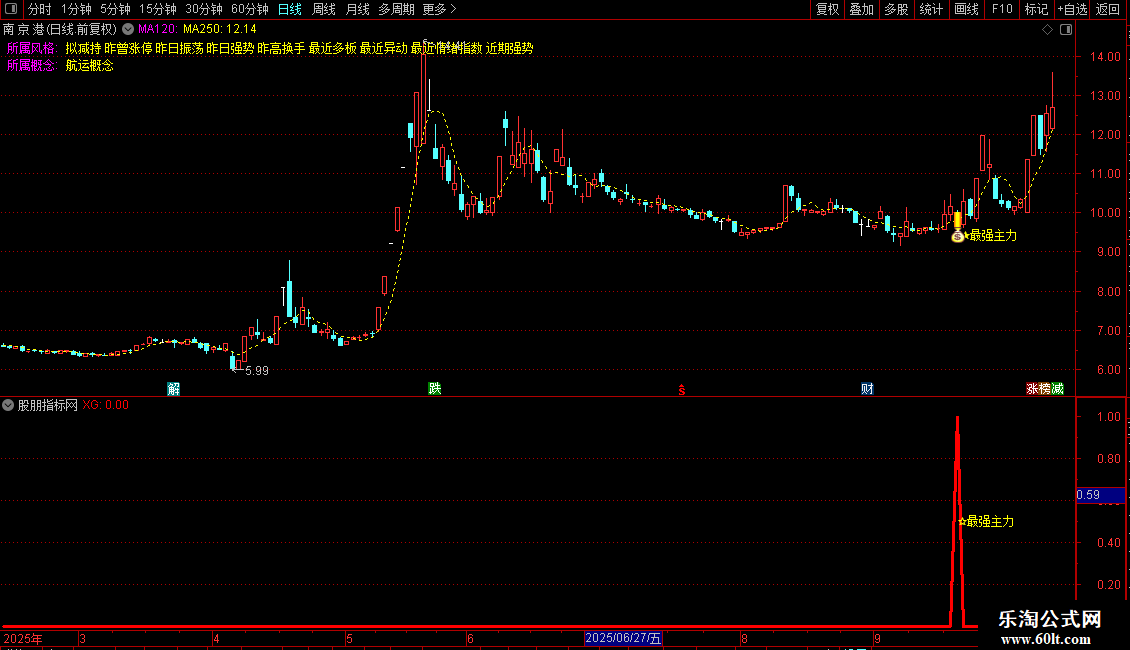Click the money bag signal icon on chart
The width and height of the screenshot is (1130, 650).
pos(958,236)
